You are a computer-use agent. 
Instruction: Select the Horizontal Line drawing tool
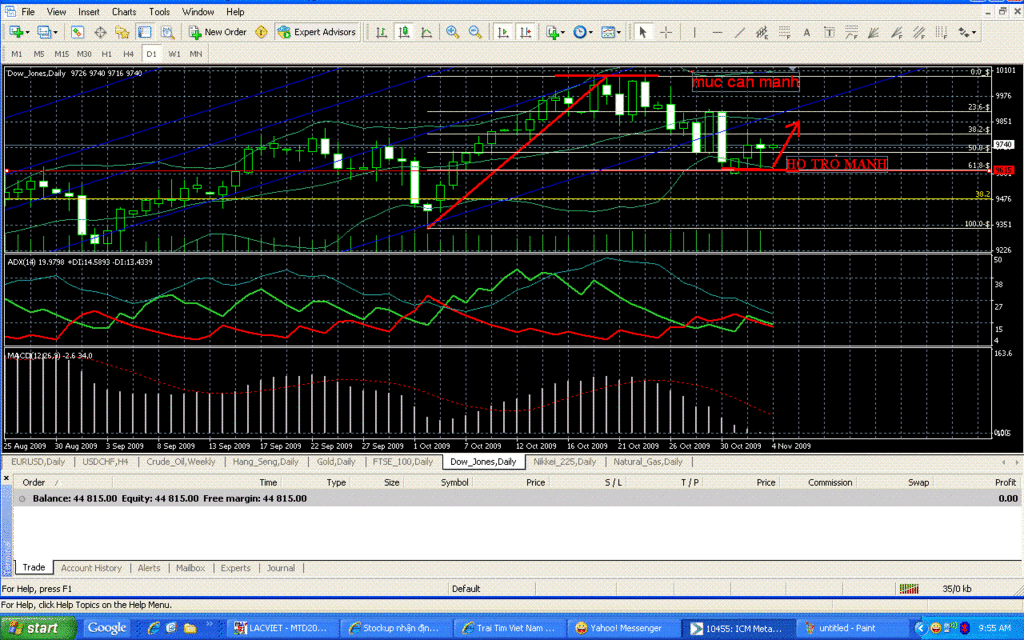point(717,32)
